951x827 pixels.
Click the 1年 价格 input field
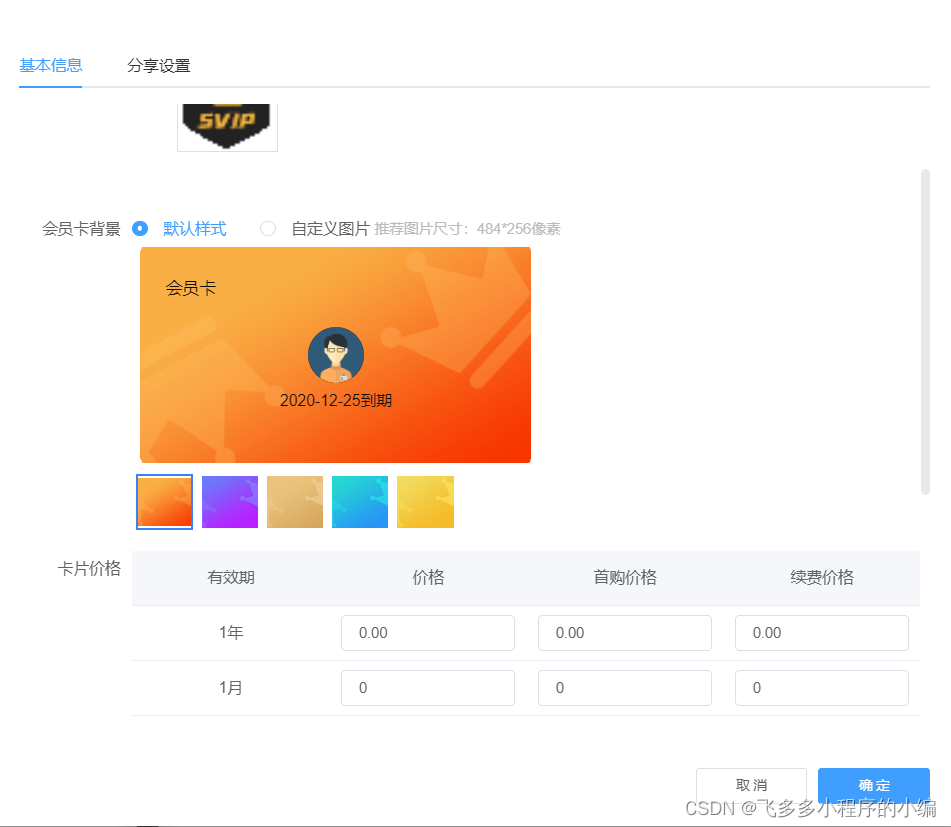click(x=428, y=633)
